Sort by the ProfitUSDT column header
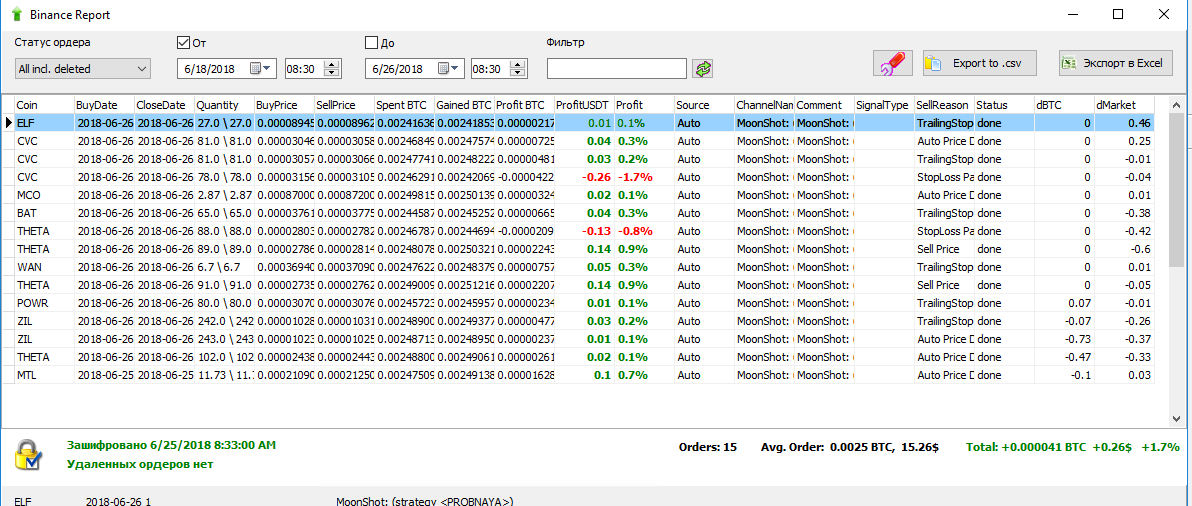1192x506 pixels. 584,105
